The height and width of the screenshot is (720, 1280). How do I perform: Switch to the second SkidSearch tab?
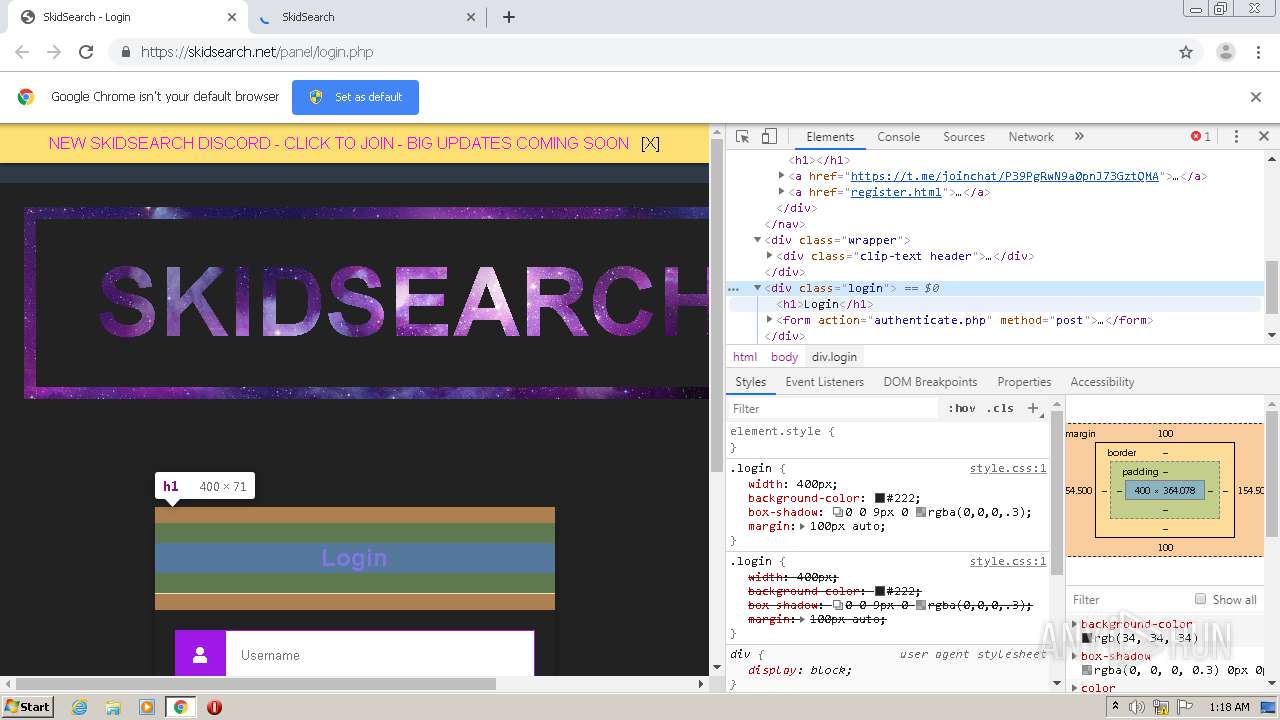coord(366,17)
